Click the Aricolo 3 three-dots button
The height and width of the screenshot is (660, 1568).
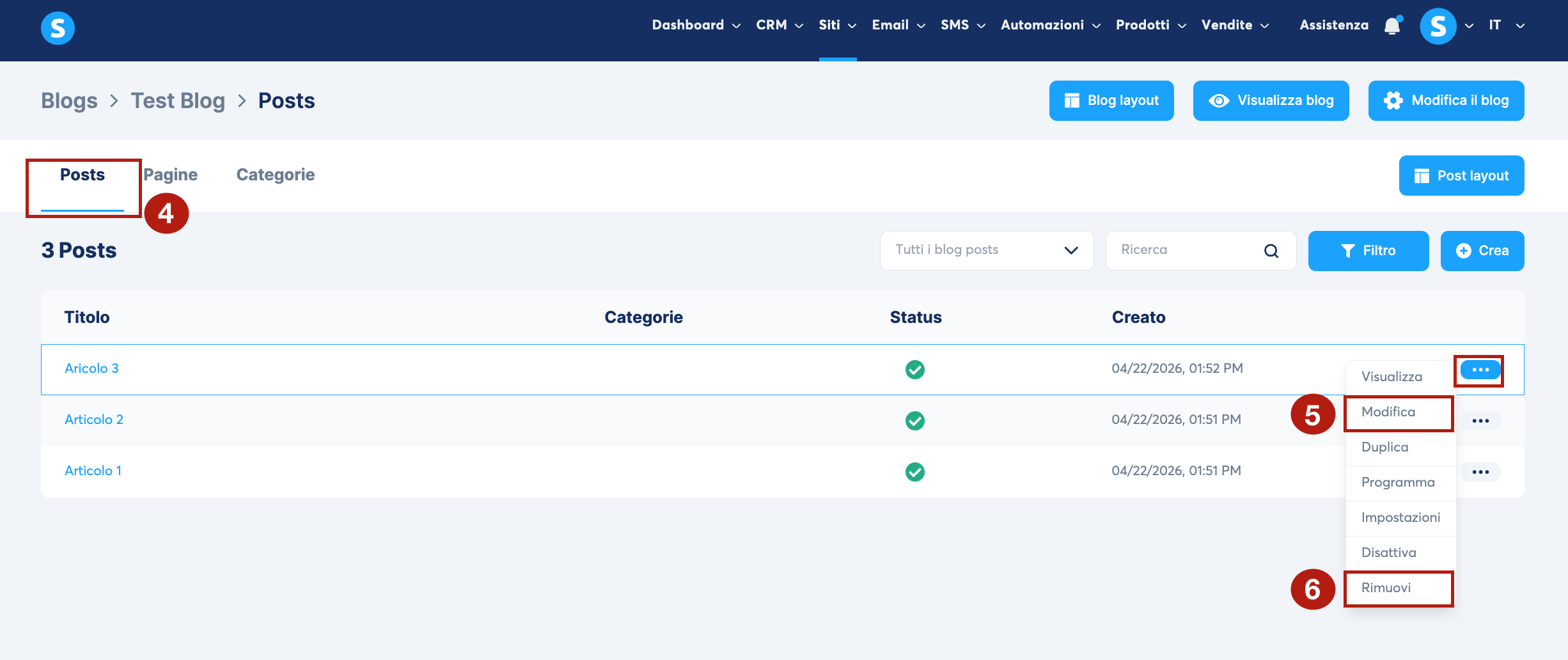[1480, 370]
